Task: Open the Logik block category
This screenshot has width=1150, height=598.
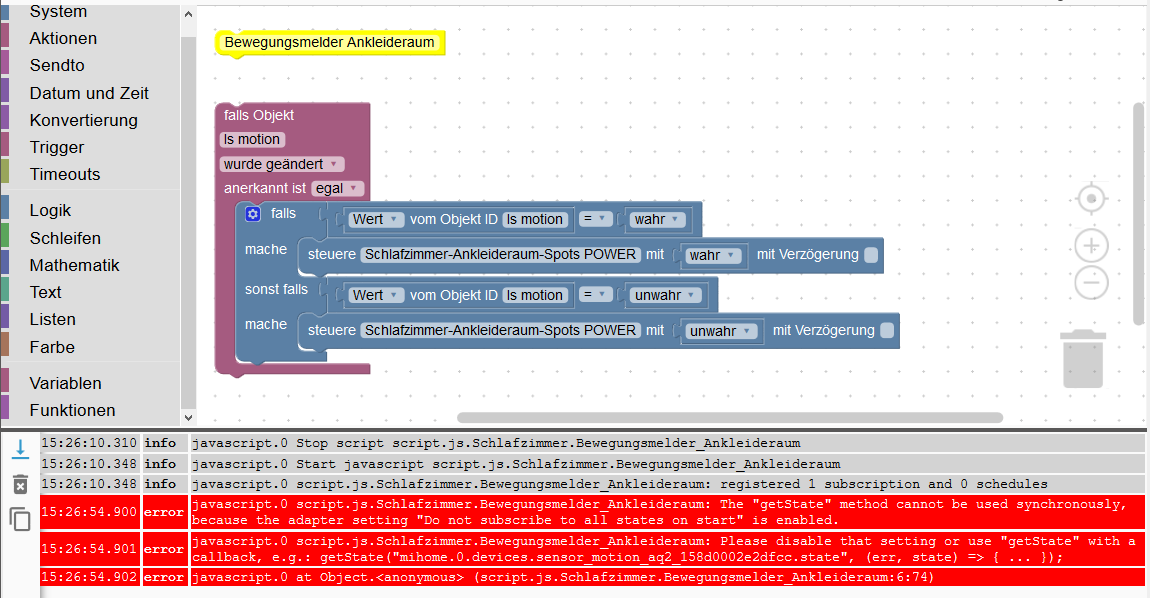Action: tap(50, 211)
